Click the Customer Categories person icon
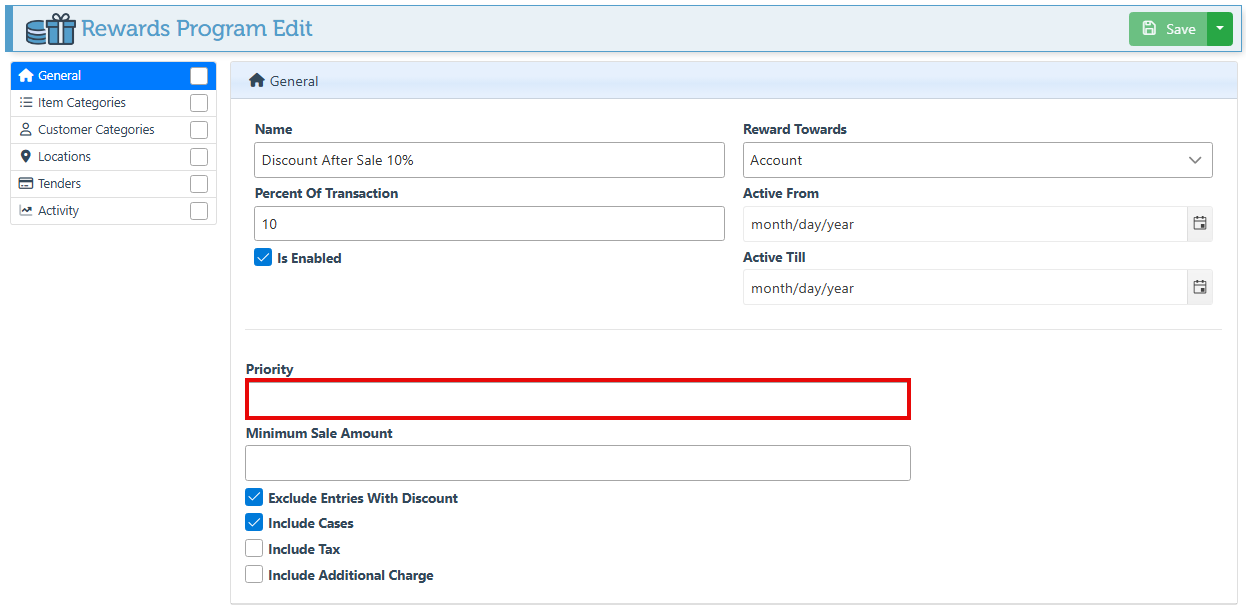Screen dimensions: 1246x608 (x=26, y=130)
